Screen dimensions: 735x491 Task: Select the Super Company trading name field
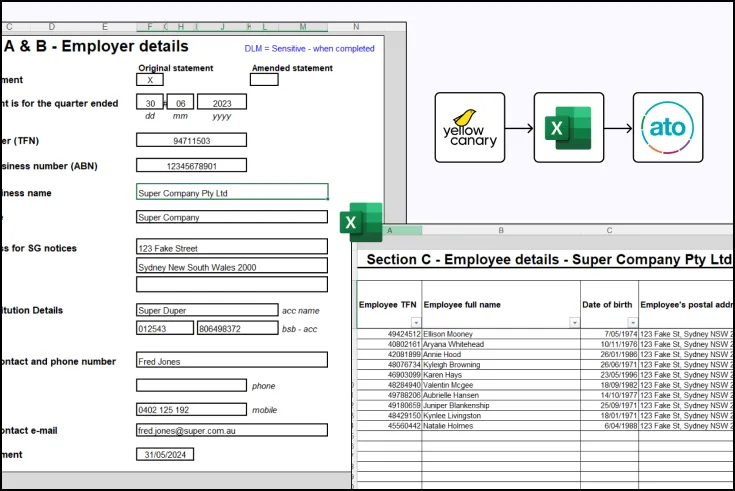coord(232,217)
